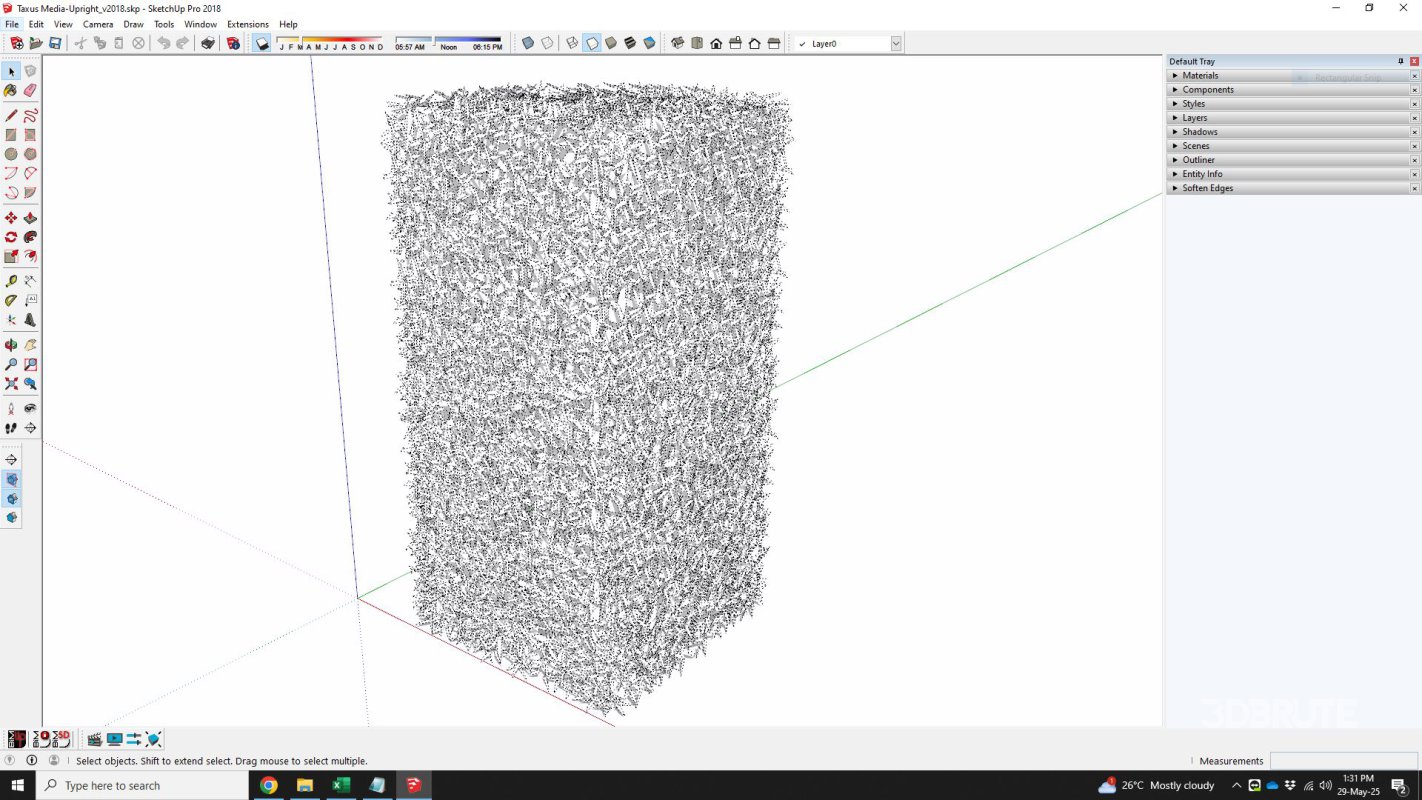Image resolution: width=1422 pixels, height=800 pixels.
Task: Uncheck the Layer0 visibility checkmark
Action: coord(801,43)
